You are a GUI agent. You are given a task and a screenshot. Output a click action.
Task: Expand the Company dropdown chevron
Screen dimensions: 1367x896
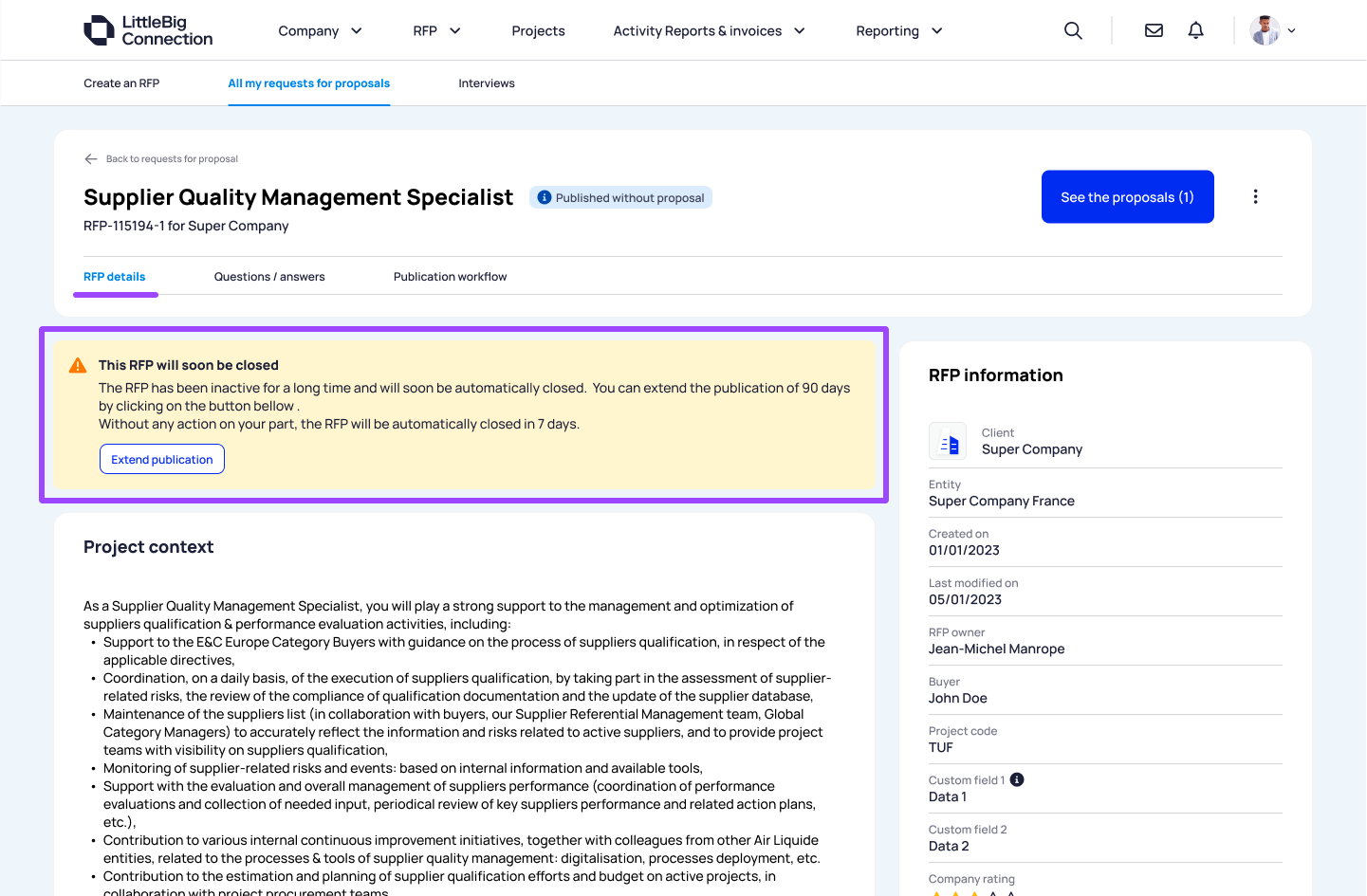[x=357, y=30]
